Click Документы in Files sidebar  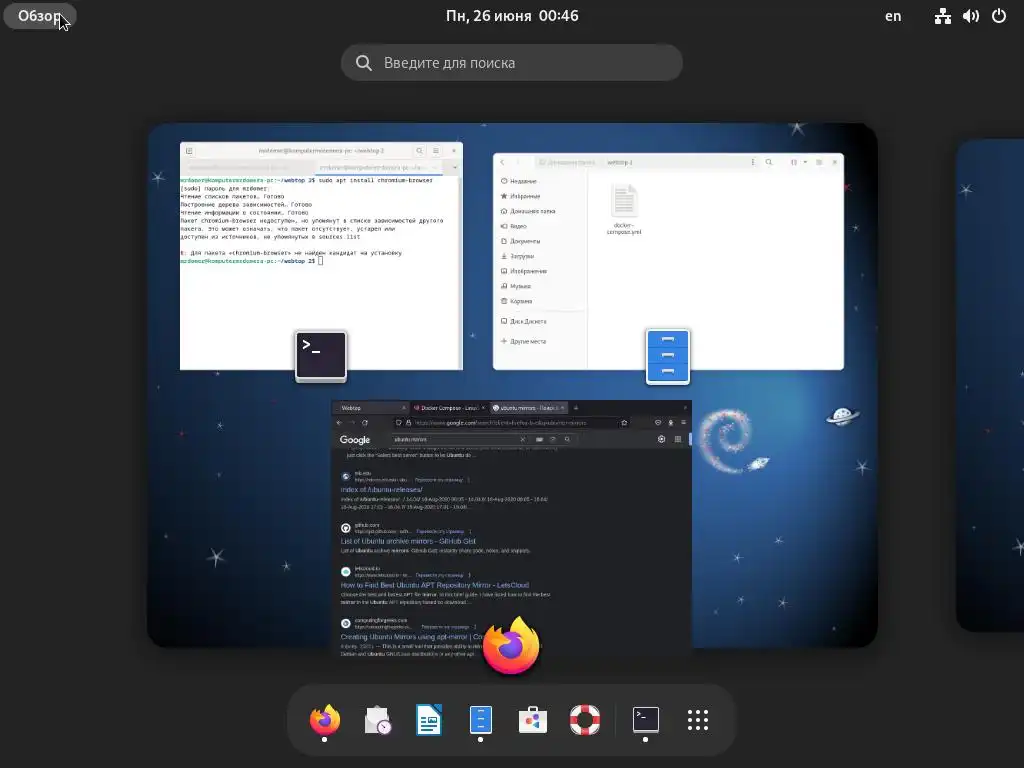pyautogui.click(x=524, y=241)
